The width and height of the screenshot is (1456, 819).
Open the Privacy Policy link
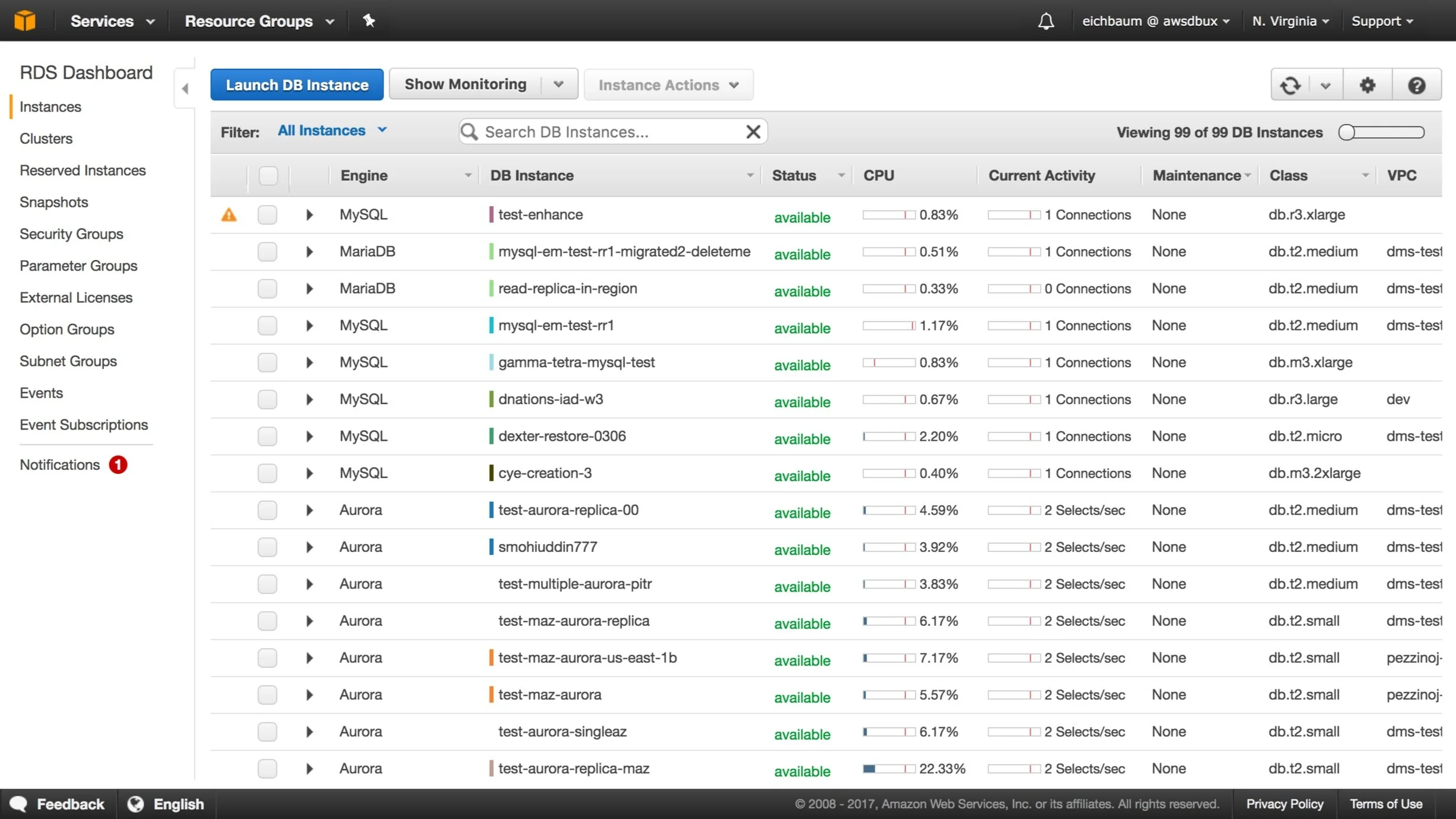click(1284, 804)
